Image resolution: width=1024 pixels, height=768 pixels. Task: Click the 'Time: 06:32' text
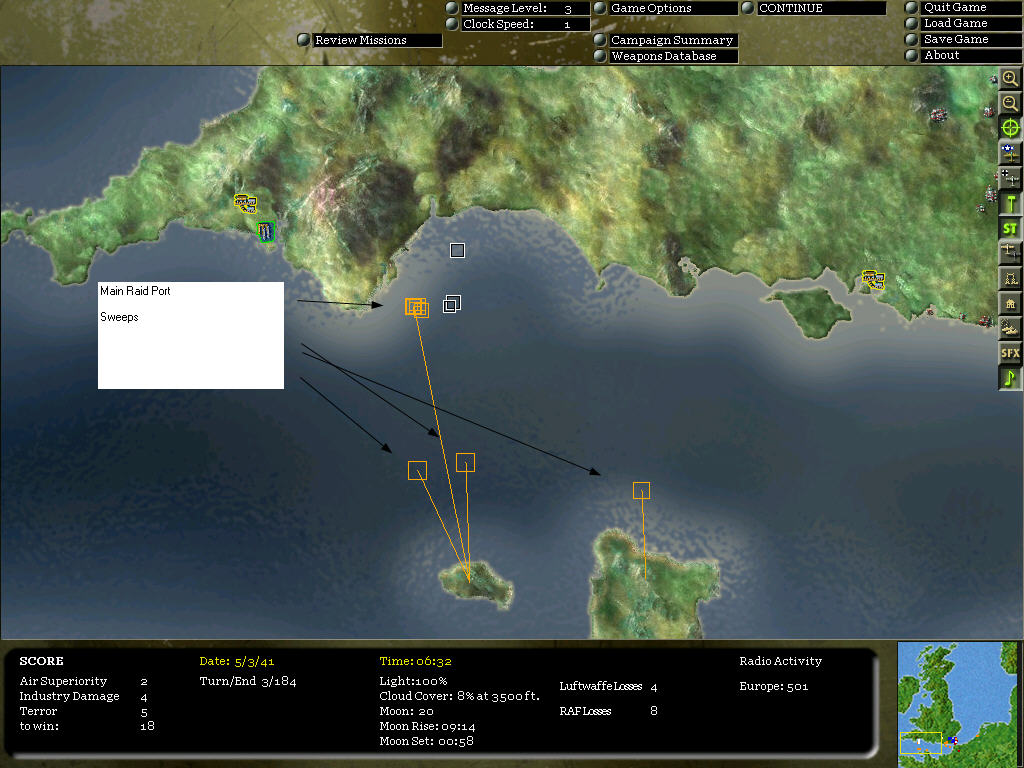coord(415,661)
